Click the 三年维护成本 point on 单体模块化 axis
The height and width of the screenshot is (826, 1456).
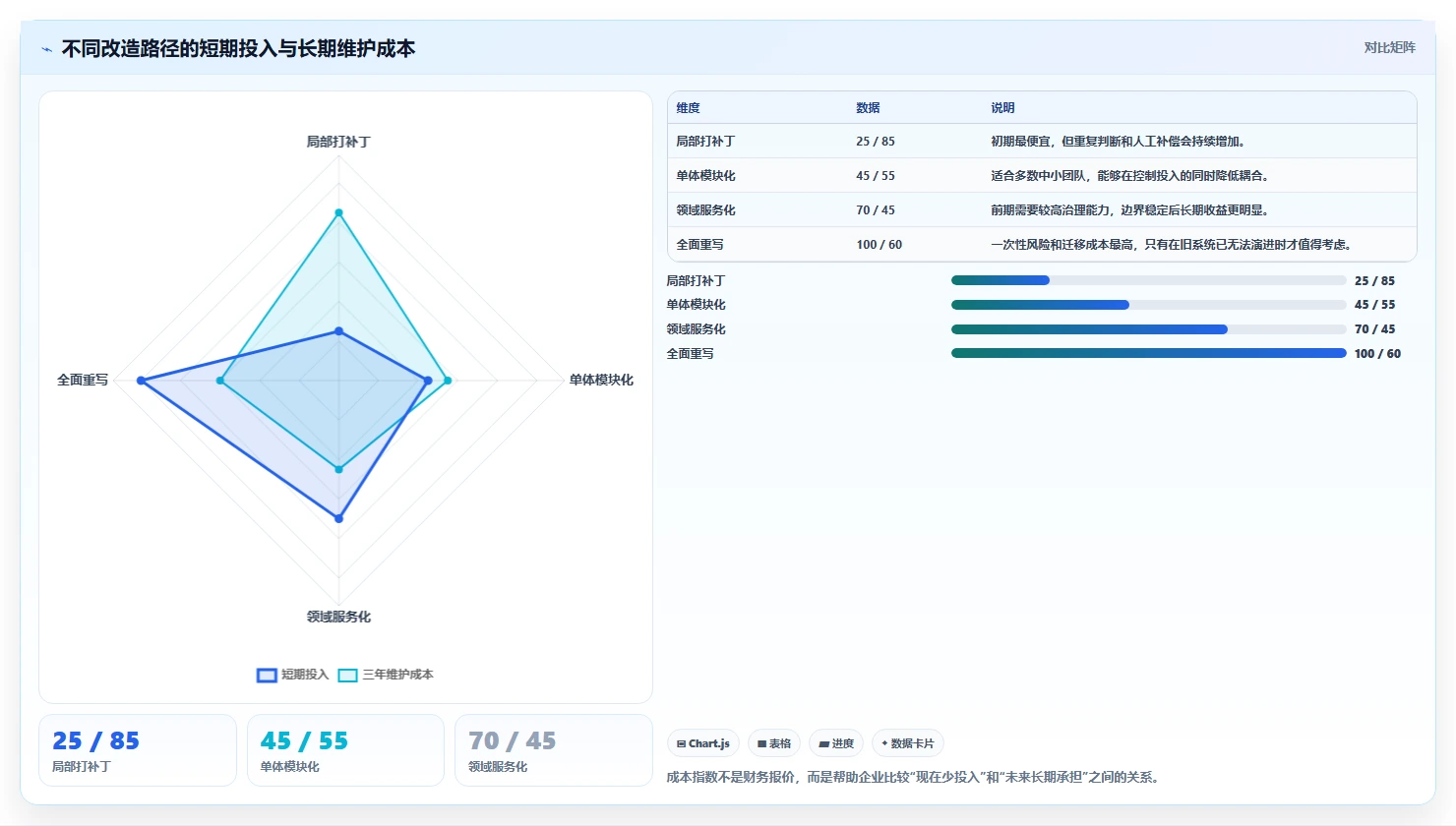coord(448,381)
